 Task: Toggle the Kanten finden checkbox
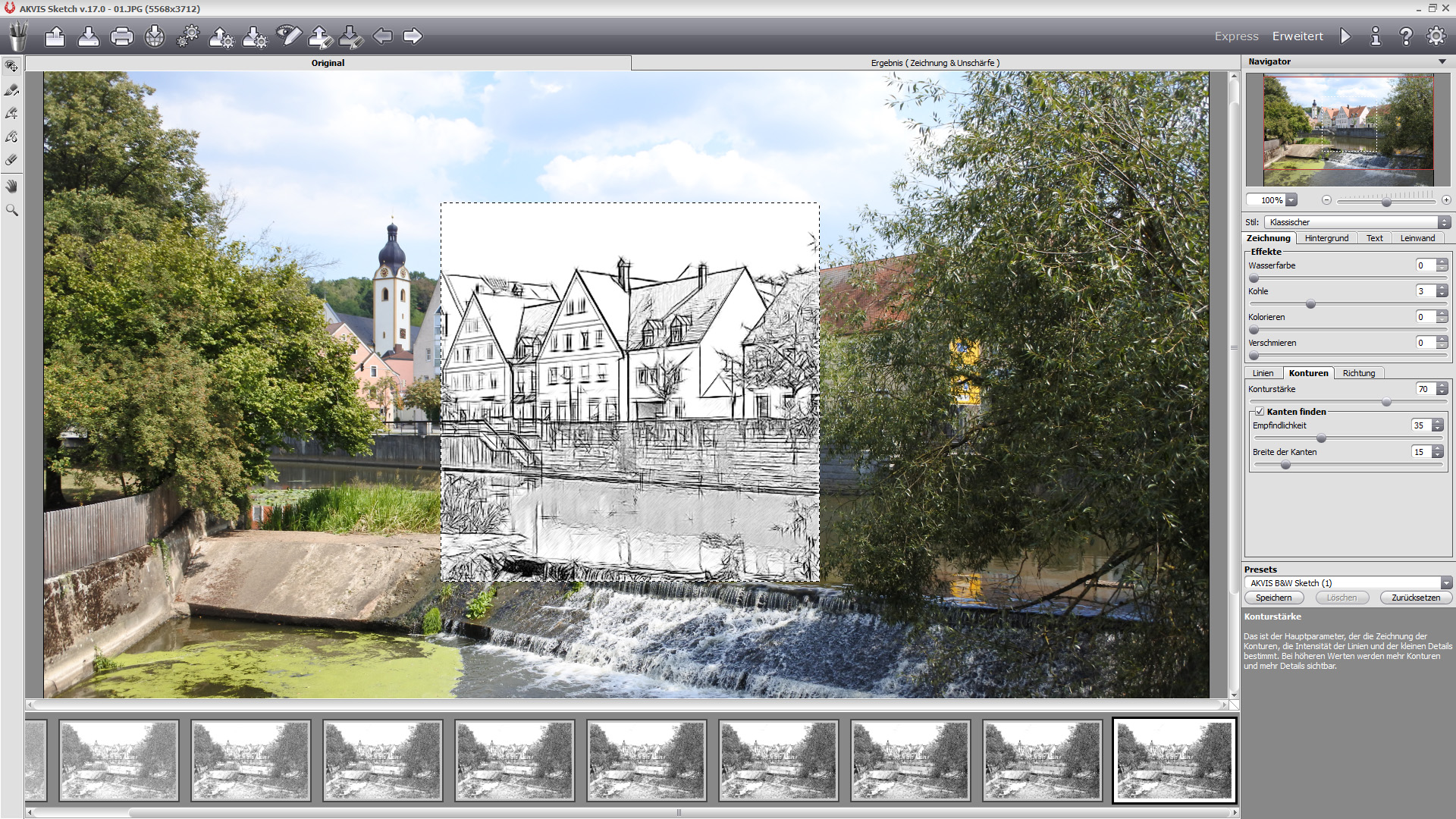[1260, 412]
